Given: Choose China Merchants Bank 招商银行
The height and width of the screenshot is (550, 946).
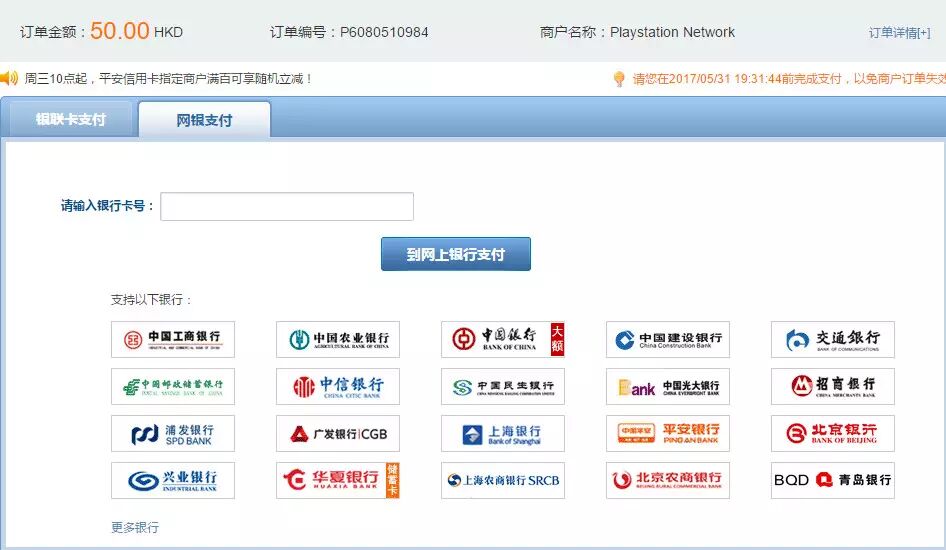Looking at the screenshot, I should 833,387.
